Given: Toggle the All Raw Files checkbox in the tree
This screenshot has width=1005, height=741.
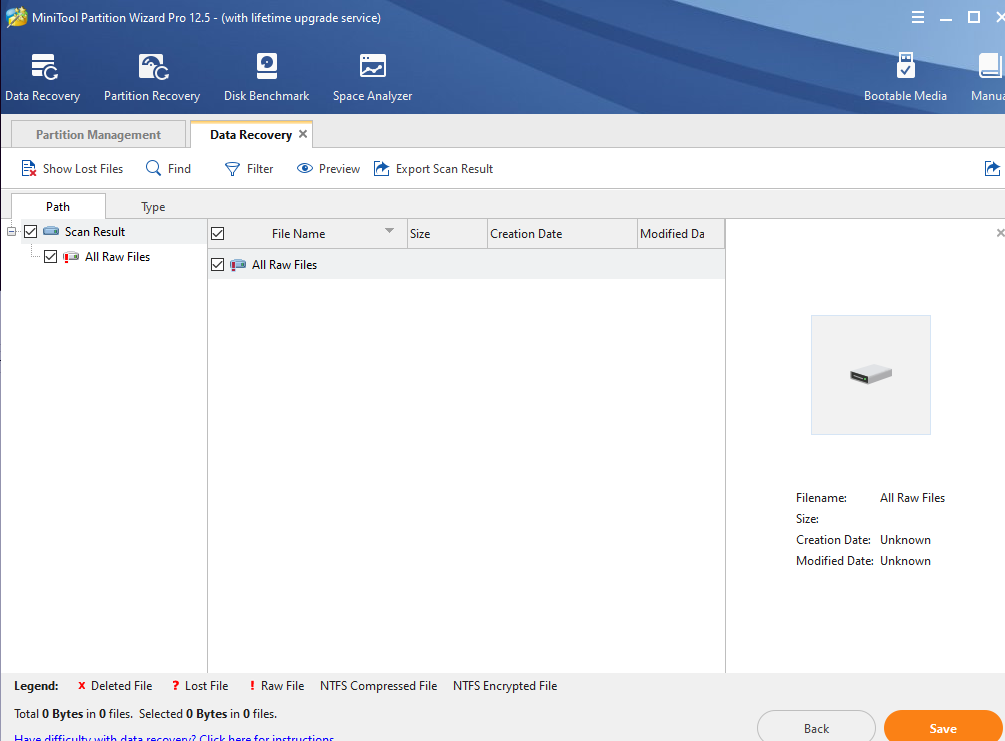Looking at the screenshot, I should (51, 257).
